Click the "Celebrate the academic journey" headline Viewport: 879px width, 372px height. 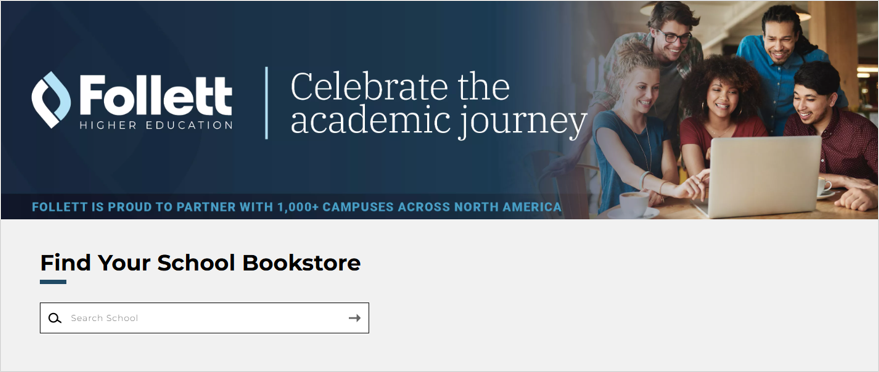pos(438,105)
